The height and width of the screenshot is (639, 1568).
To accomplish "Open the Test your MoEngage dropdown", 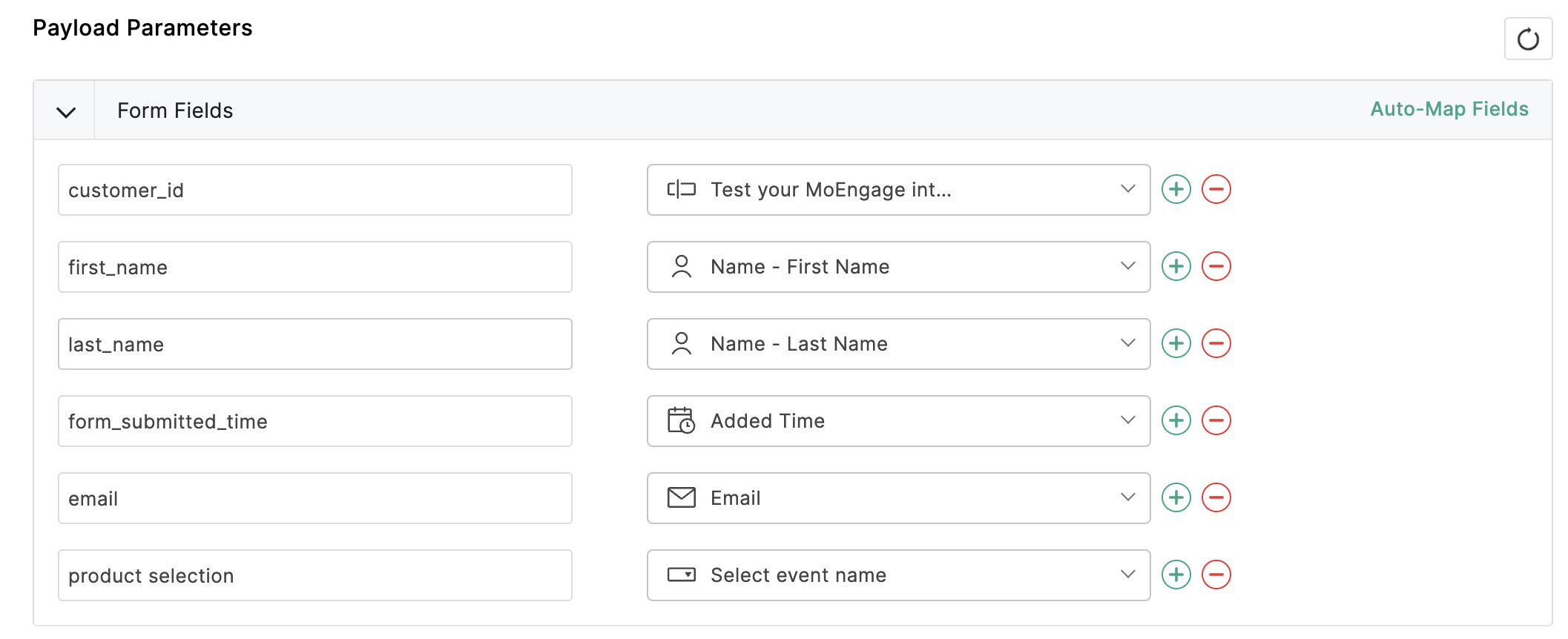I will 897,190.
